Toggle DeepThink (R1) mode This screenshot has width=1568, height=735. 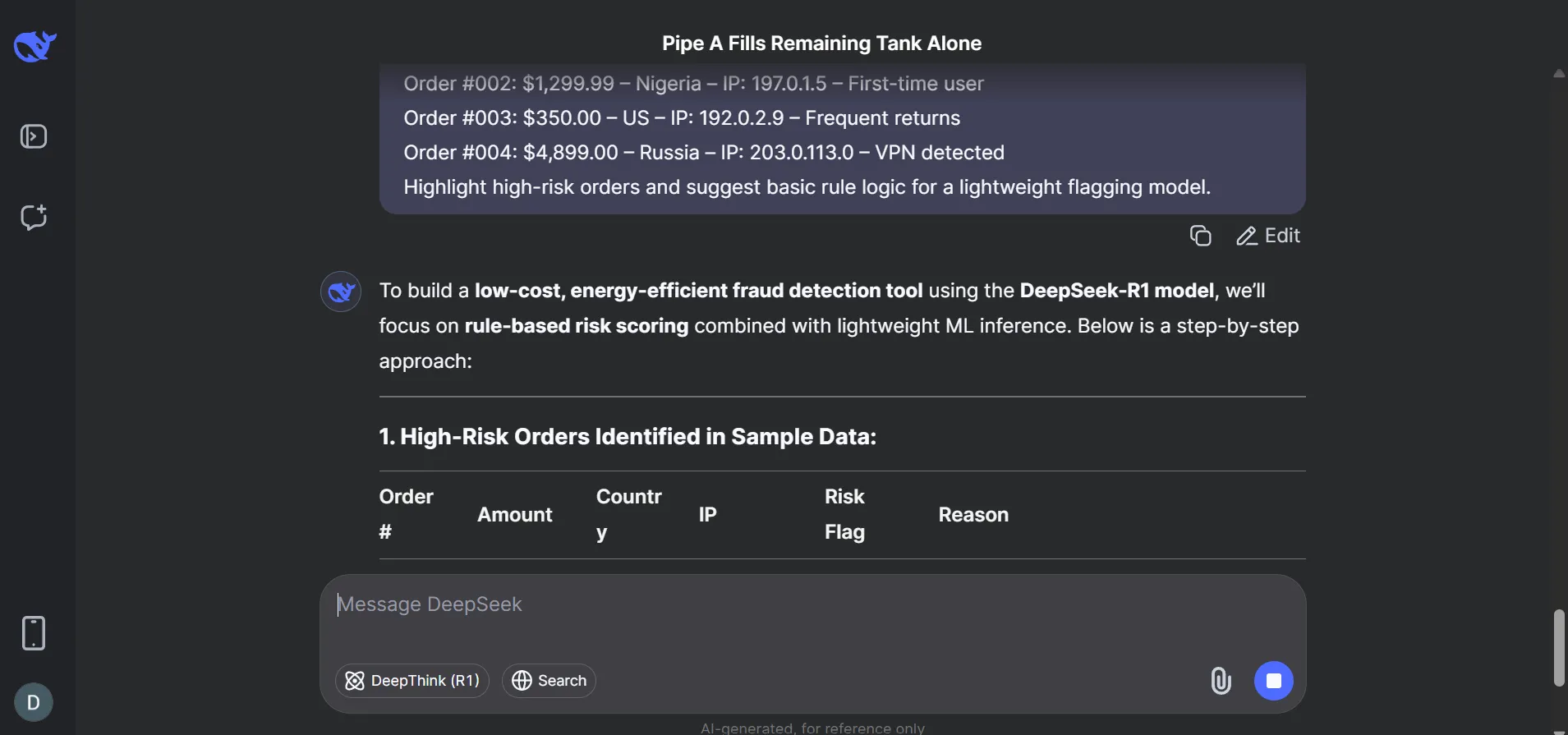[412, 681]
